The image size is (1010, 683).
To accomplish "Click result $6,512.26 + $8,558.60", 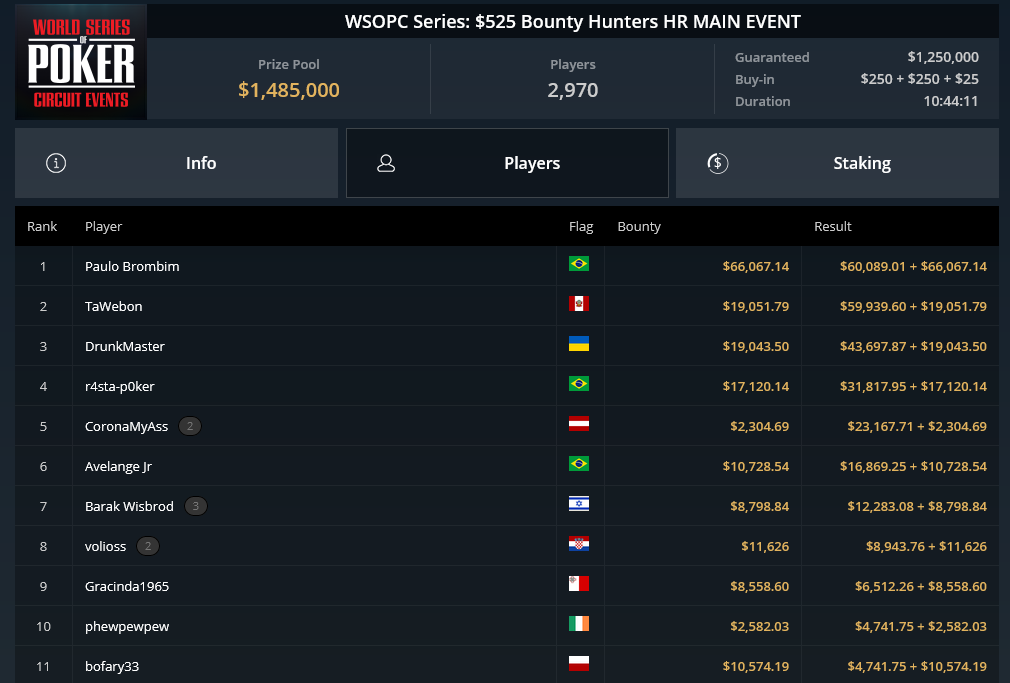I will pos(920,586).
